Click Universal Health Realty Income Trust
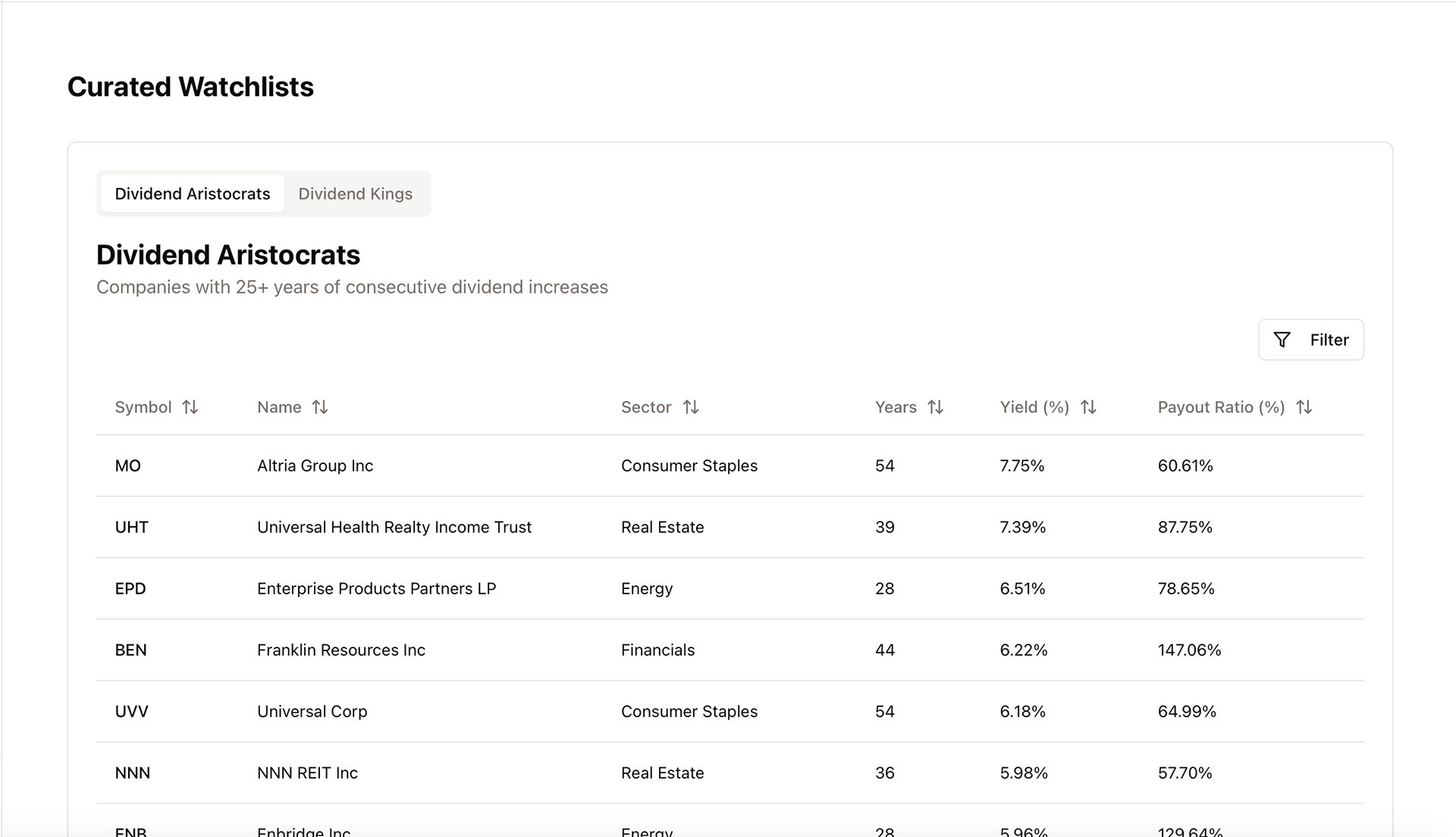 [x=394, y=527]
